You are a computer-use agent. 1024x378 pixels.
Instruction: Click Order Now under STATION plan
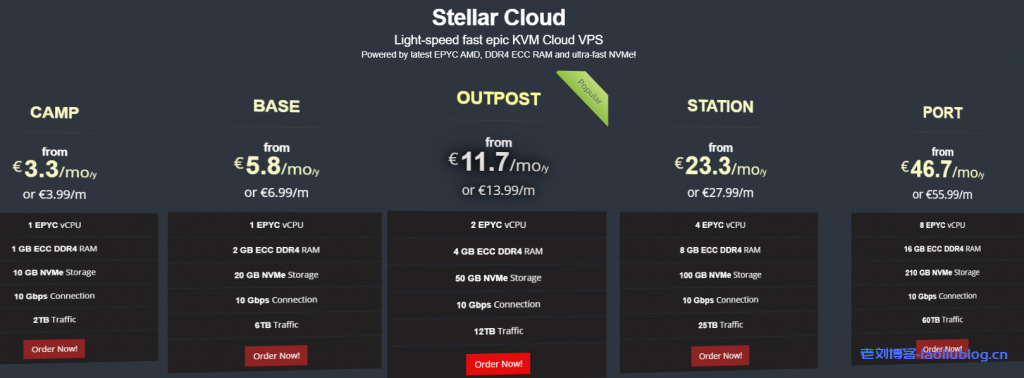(720, 356)
